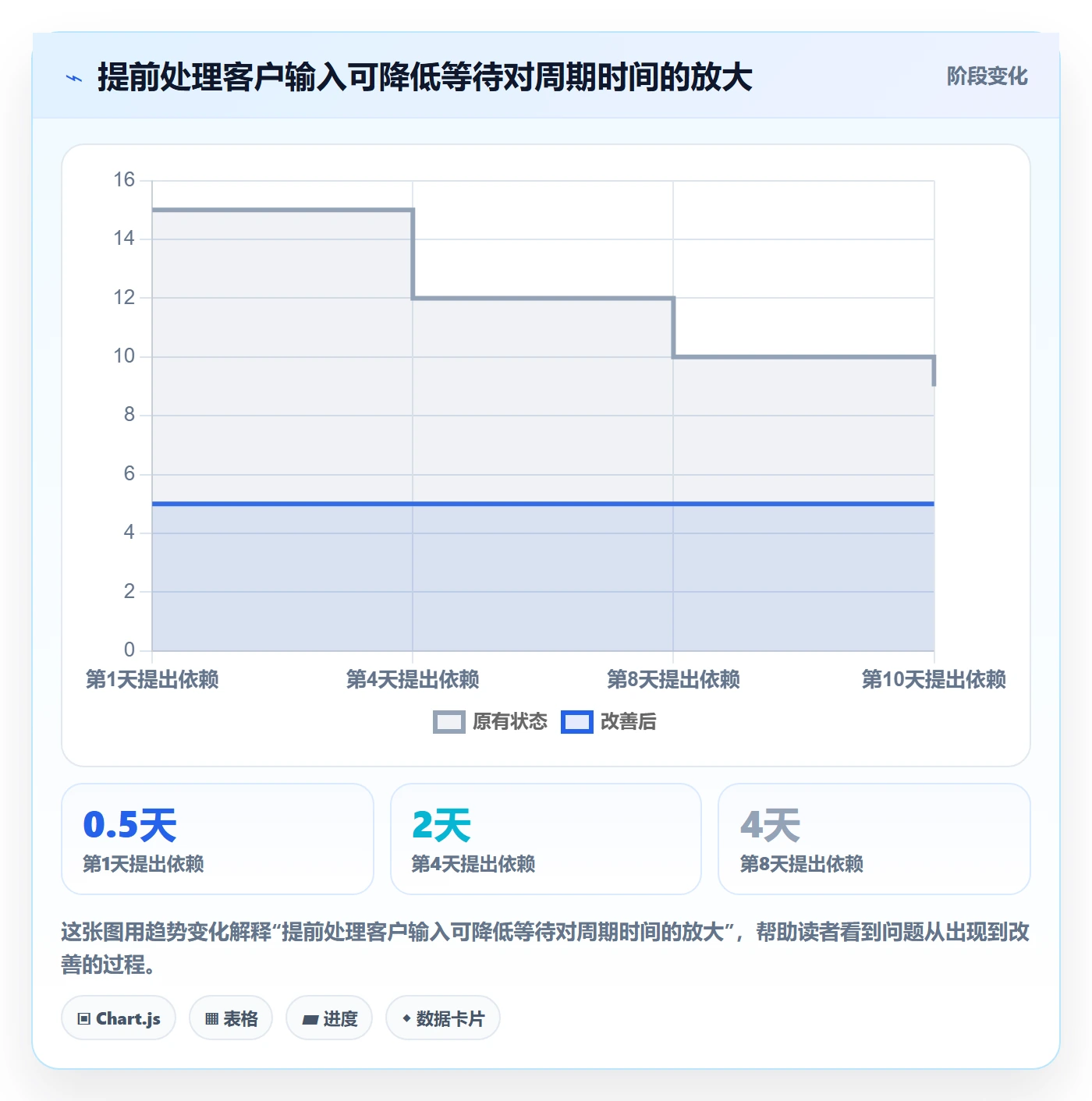The height and width of the screenshot is (1101, 1092).
Task: Click the grid icon in the 表格 chip
Action: point(211,1019)
